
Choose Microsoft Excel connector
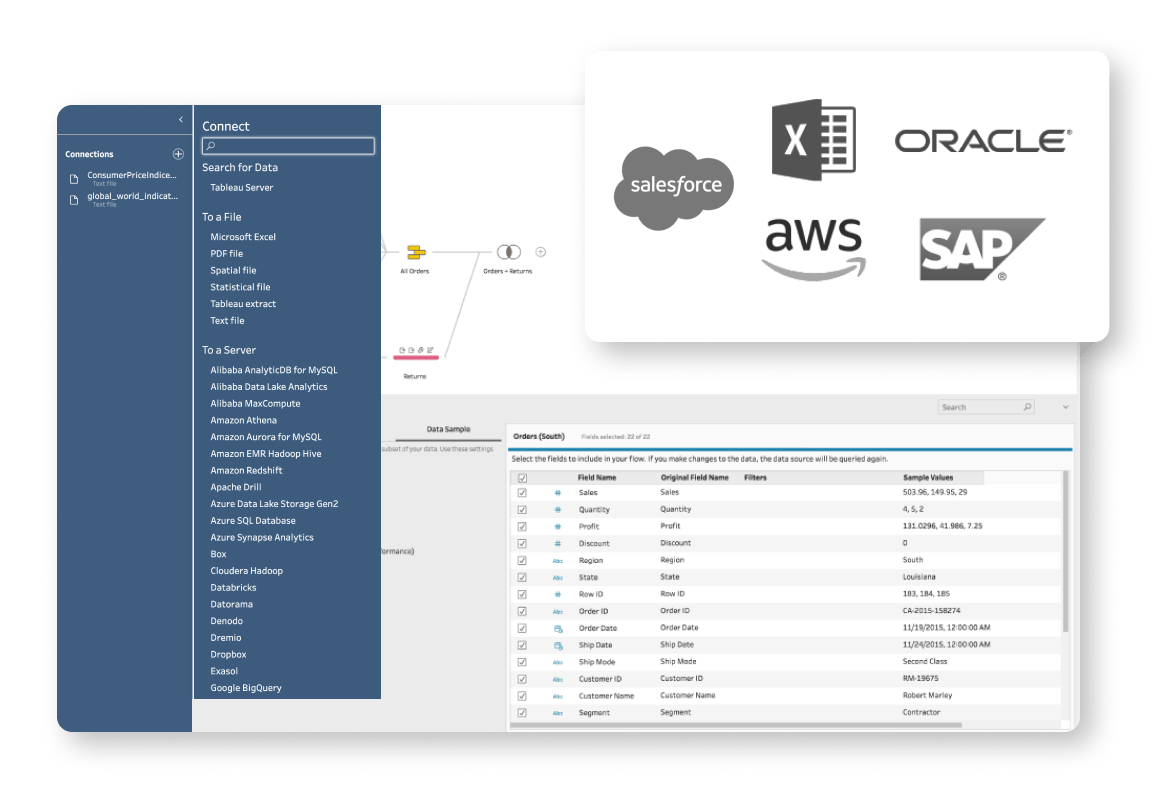point(243,237)
